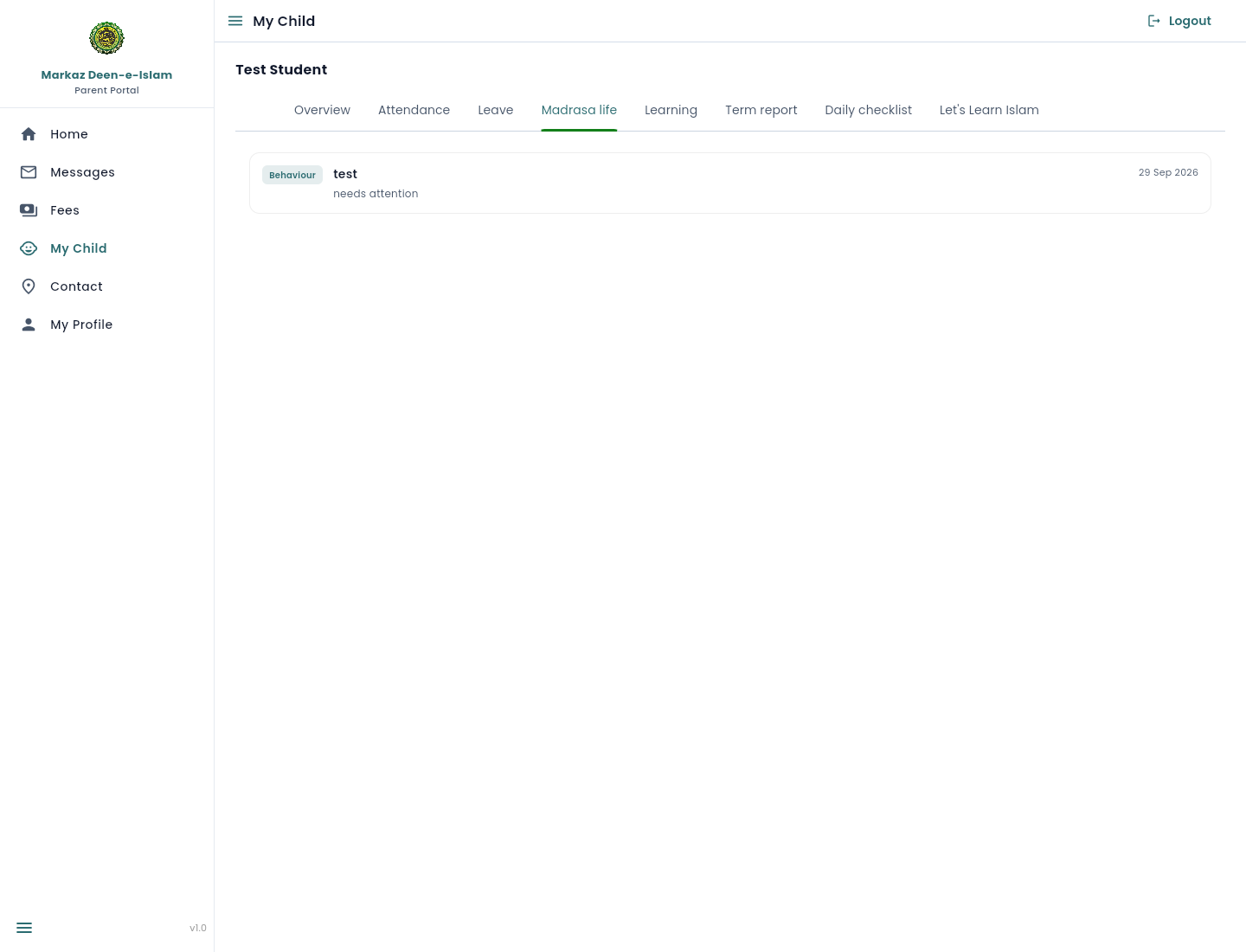Click the 'Test Student' heading
Screen dimensions: 1246x952
(281, 69)
